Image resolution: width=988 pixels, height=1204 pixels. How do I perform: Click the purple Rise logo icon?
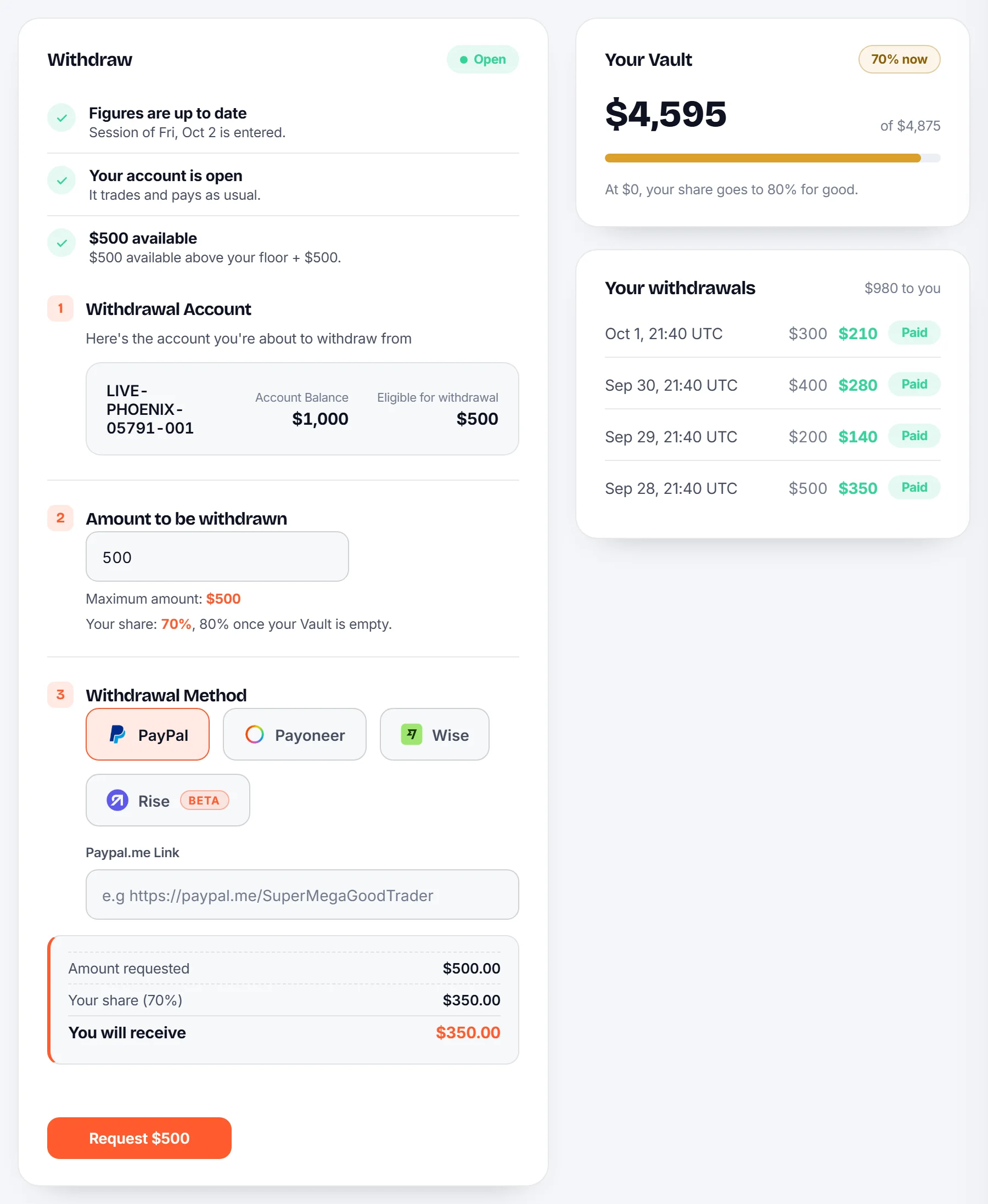click(x=117, y=800)
